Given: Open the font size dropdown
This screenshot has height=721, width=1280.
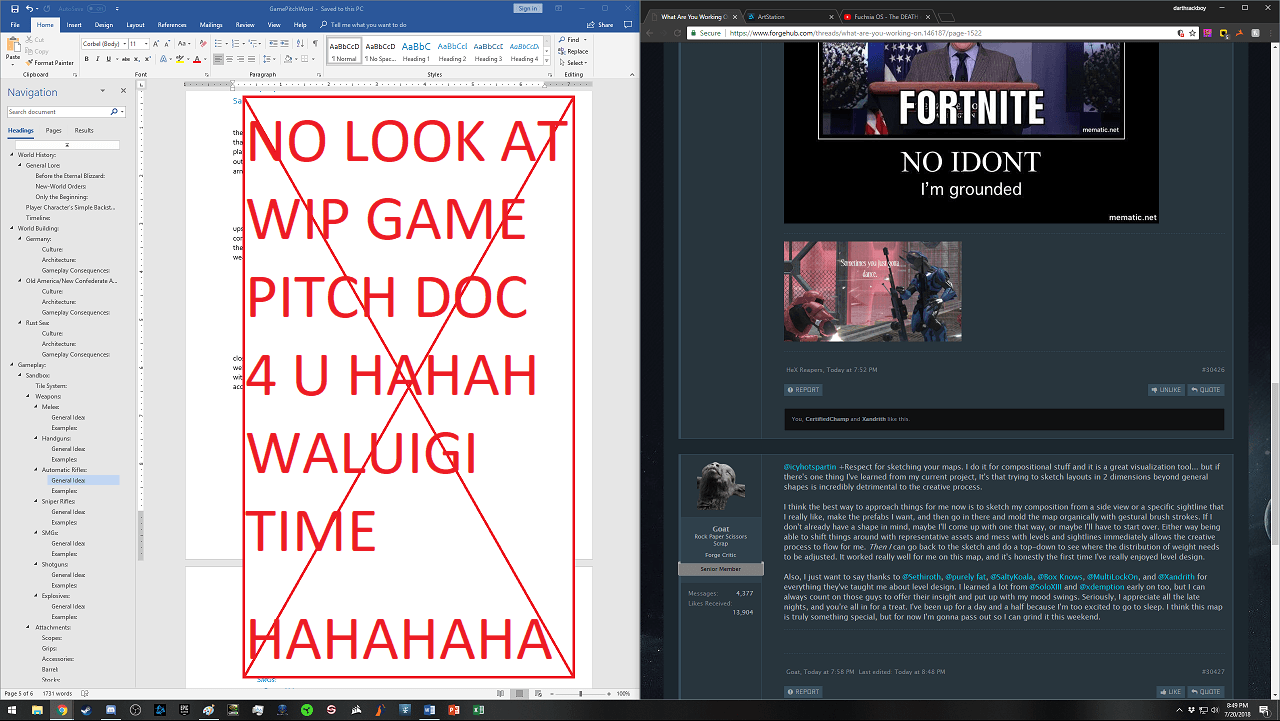Looking at the screenshot, I should (146, 44).
